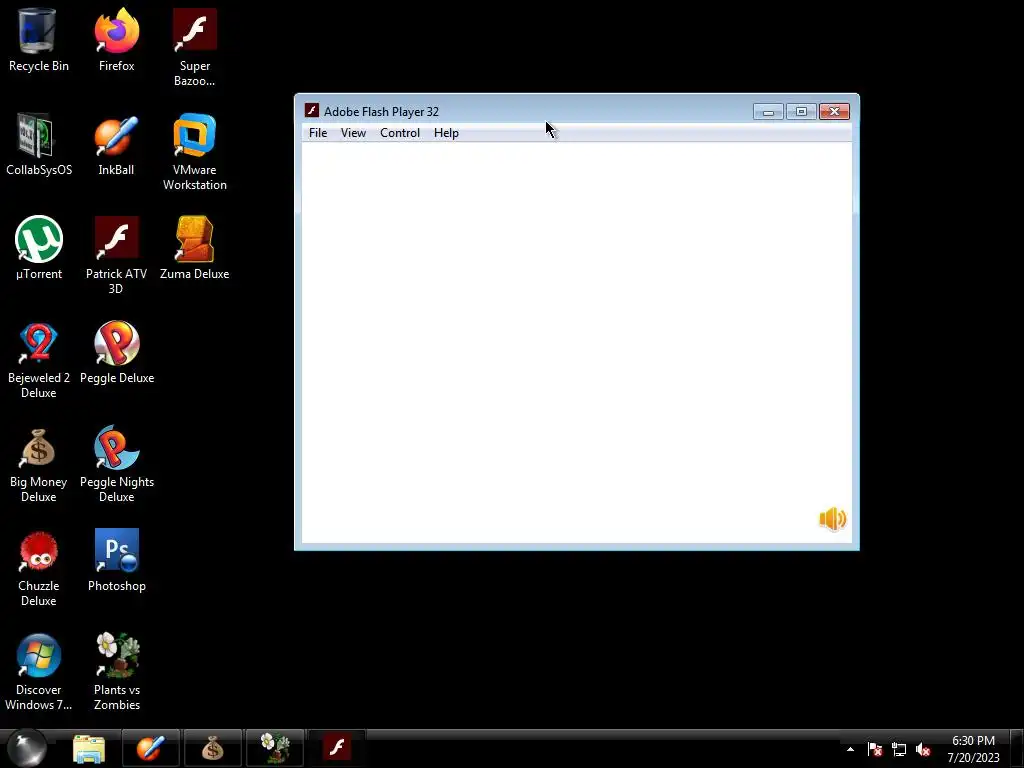Select the VMware Workstation desktop icon

[195, 152]
